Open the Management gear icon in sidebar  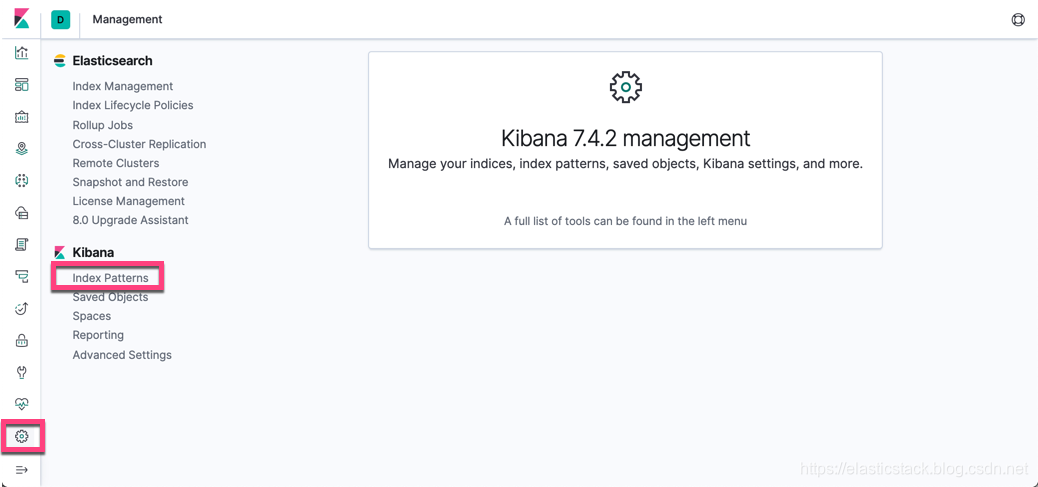point(22,436)
